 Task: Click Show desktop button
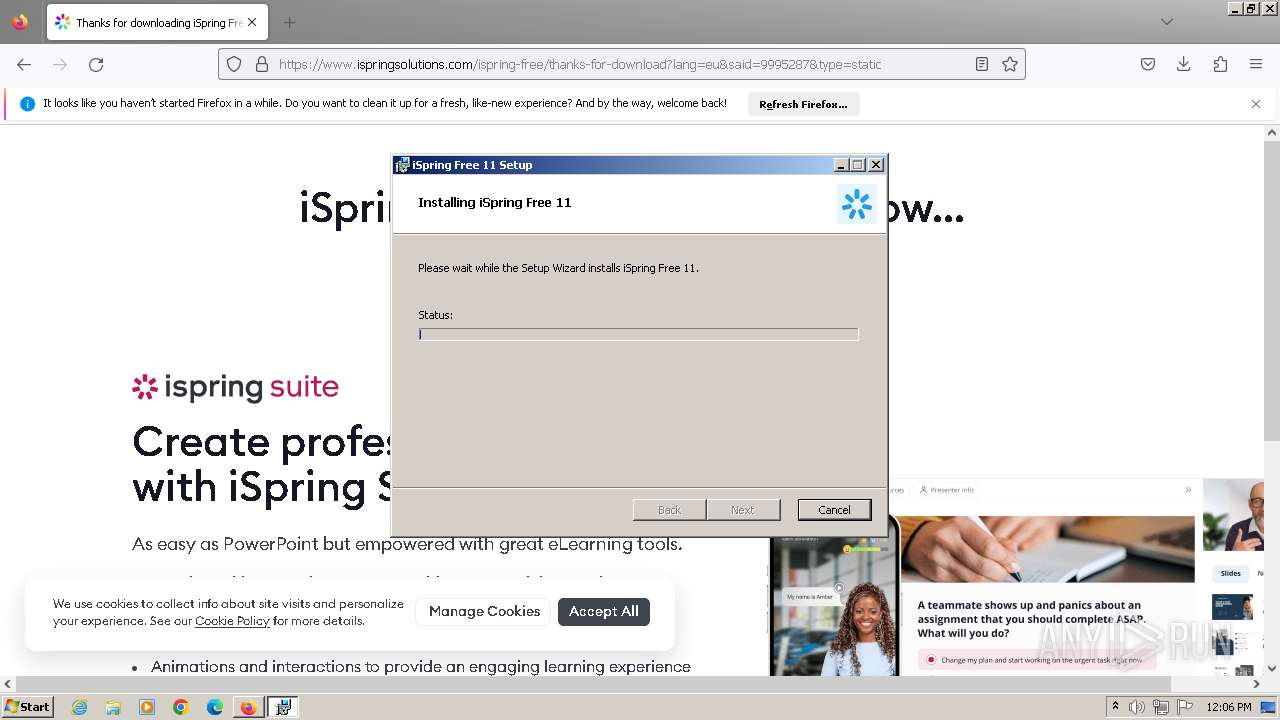1269,707
